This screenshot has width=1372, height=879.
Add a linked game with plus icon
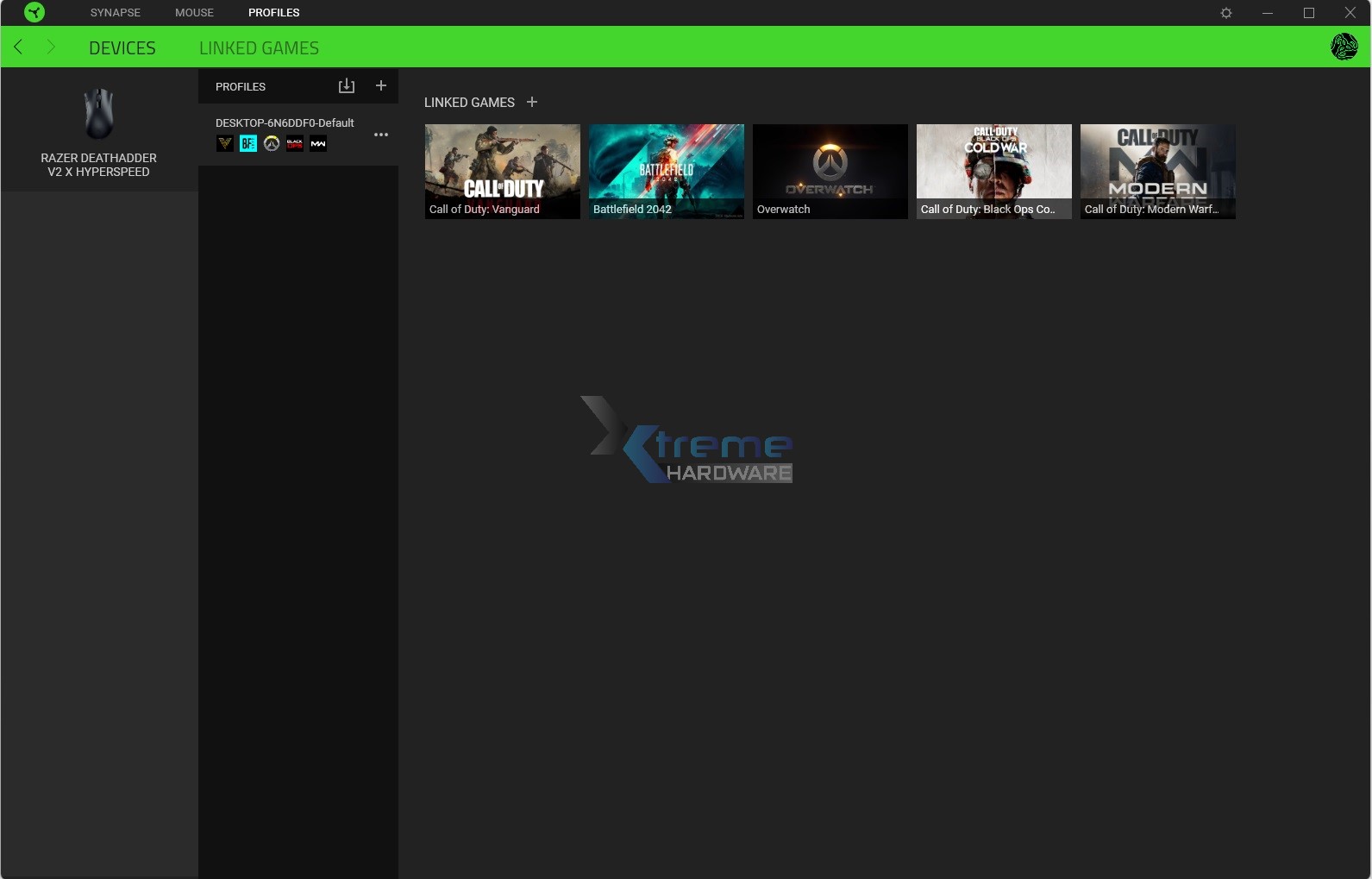(x=532, y=102)
